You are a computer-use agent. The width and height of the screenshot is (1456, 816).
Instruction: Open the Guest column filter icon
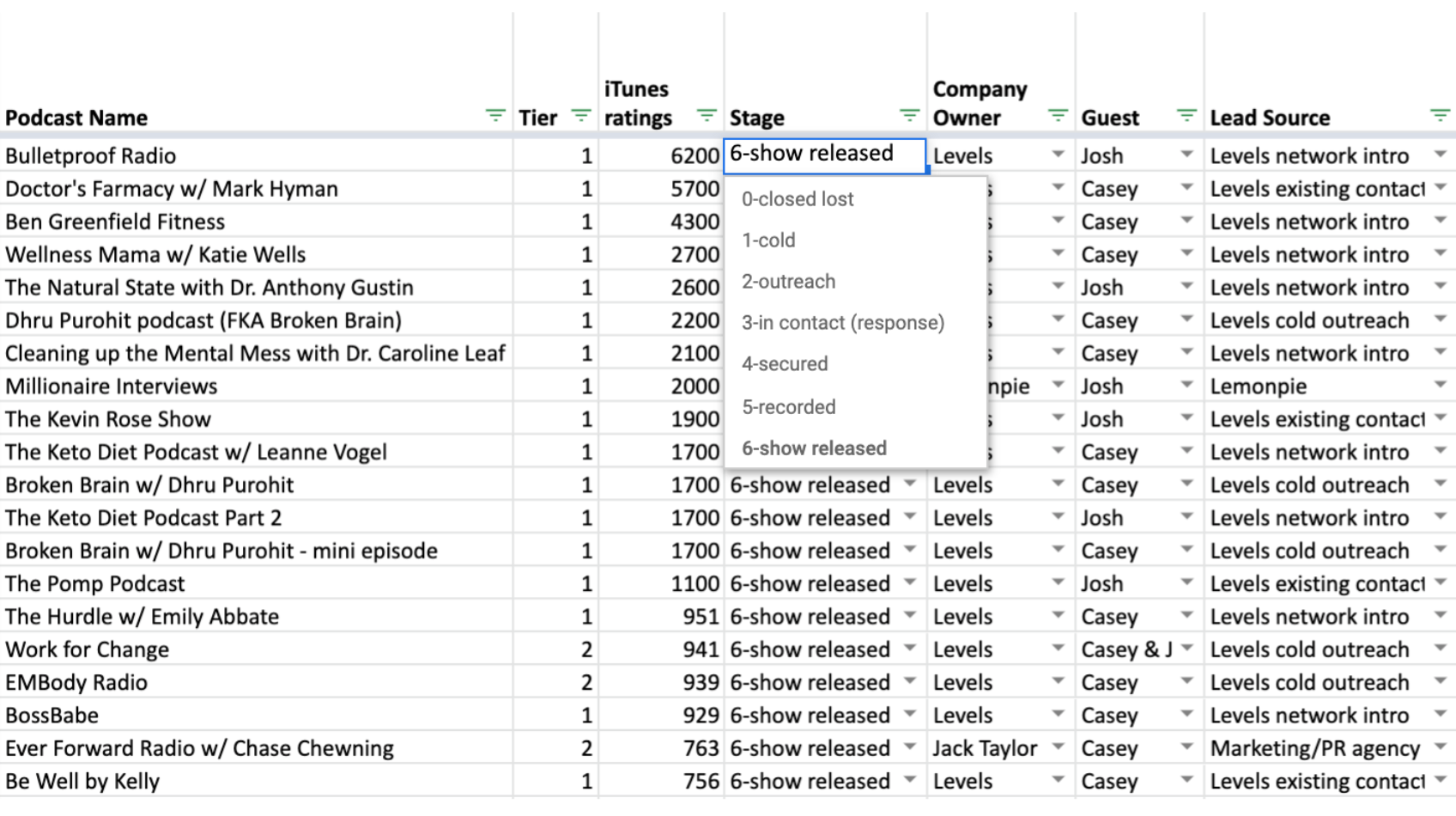(x=1186, y=116)
